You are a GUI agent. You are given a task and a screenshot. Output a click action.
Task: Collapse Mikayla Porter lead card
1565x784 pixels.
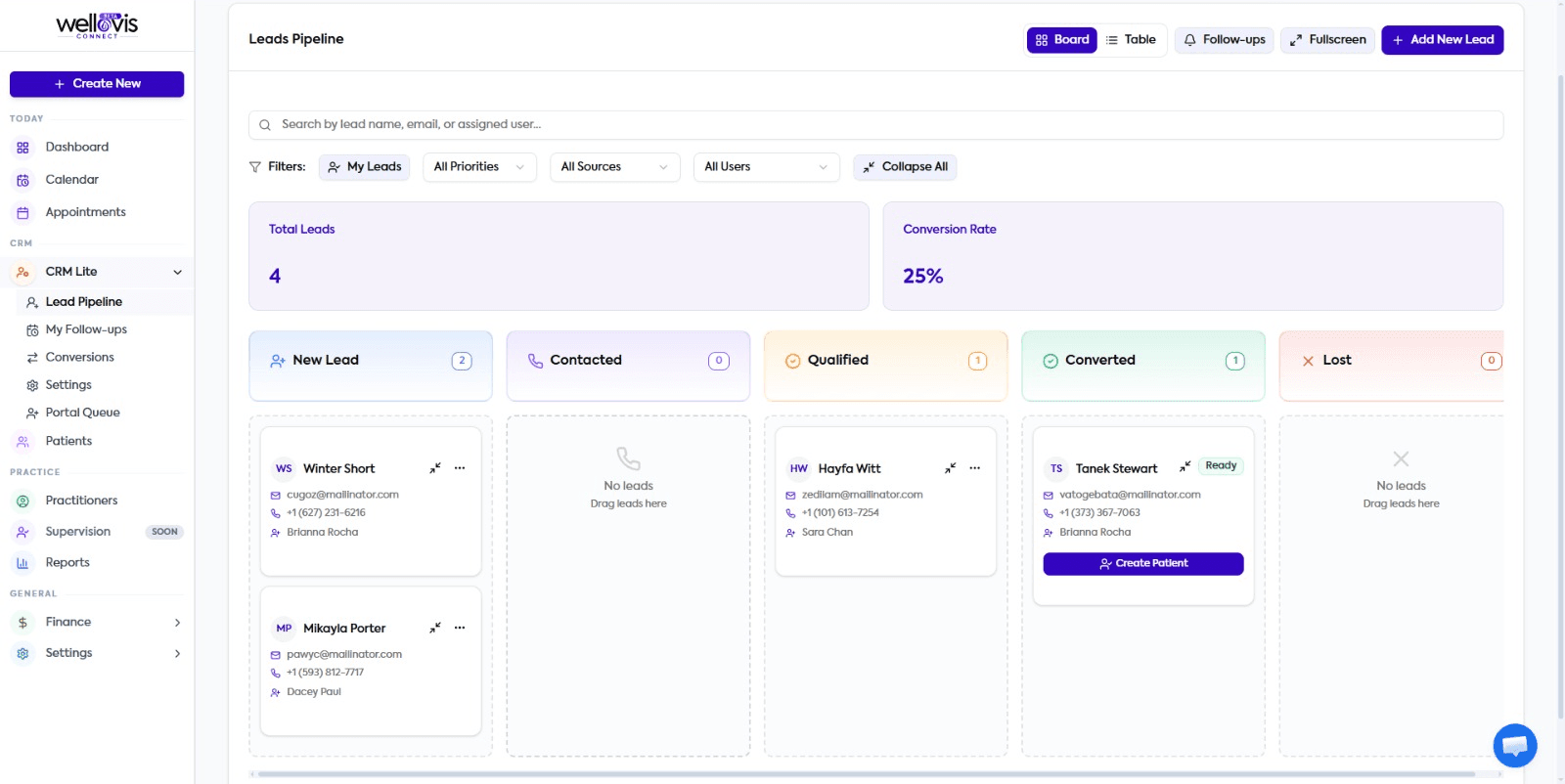click(x=435, y=628)
